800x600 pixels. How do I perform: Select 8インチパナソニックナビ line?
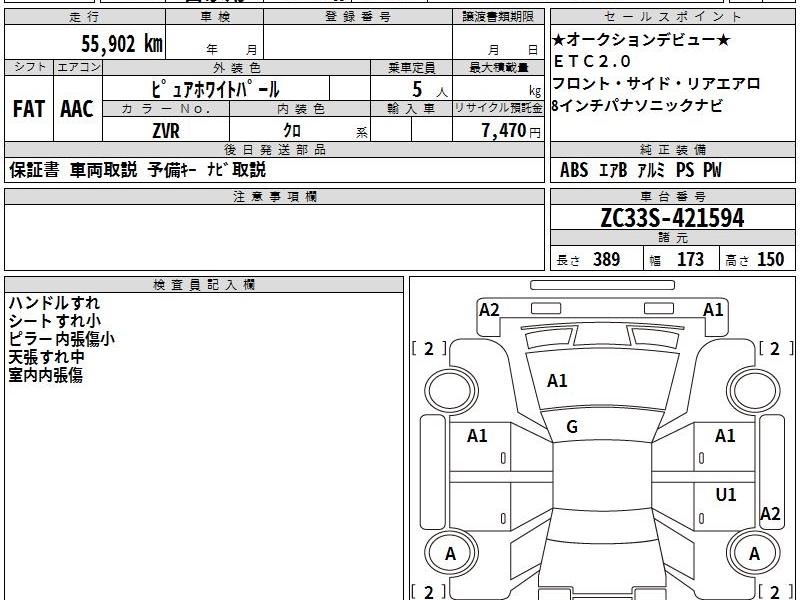pos(638,106)
